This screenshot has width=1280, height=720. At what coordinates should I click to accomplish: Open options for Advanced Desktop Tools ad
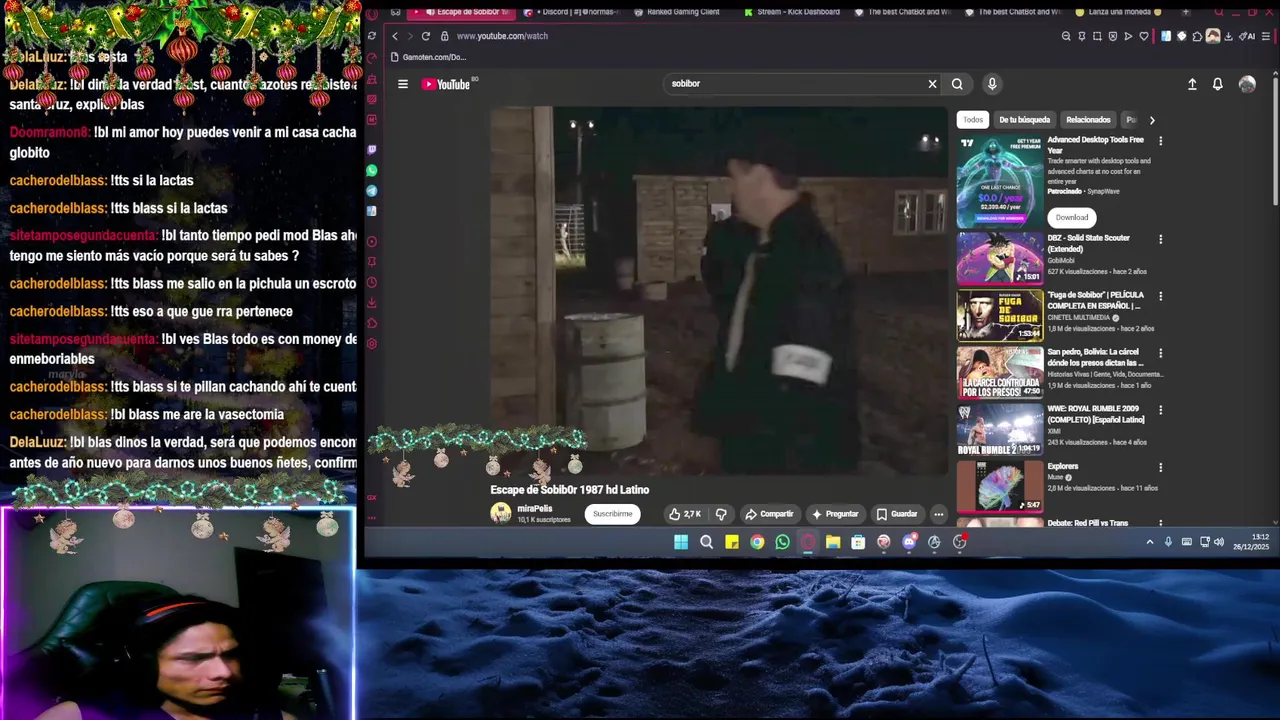tap(1160, 141)
